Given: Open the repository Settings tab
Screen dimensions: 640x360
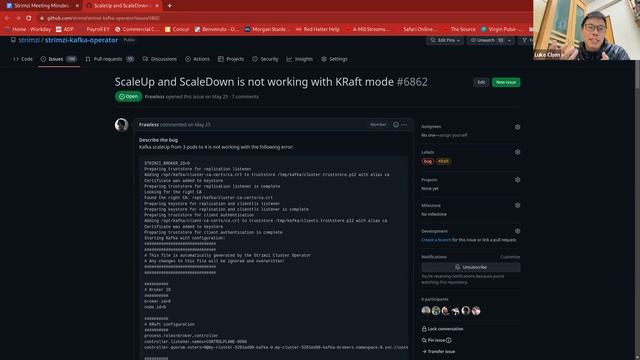Looking at the screenshot, I should [334, 59].
